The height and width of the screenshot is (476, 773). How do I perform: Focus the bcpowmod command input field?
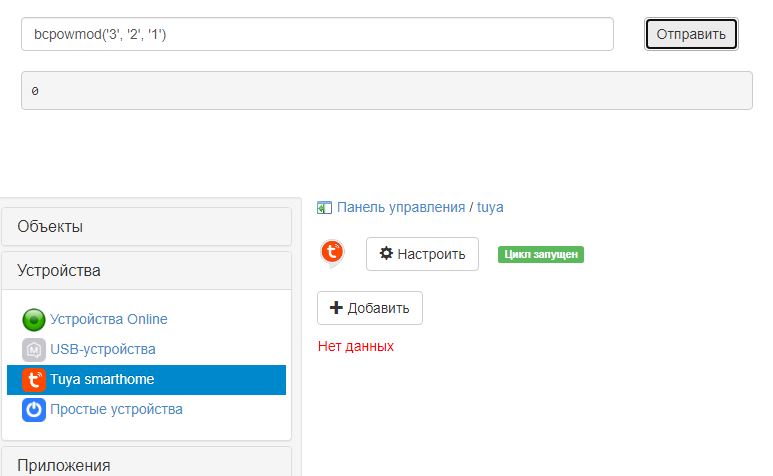point(317,34)
